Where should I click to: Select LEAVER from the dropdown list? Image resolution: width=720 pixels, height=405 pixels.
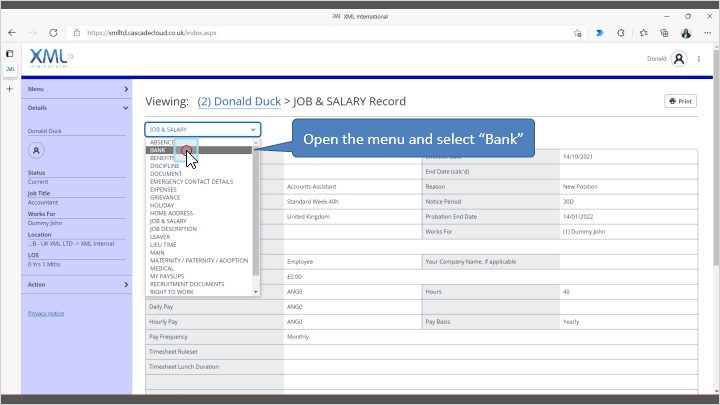click(x=199, y=236)
